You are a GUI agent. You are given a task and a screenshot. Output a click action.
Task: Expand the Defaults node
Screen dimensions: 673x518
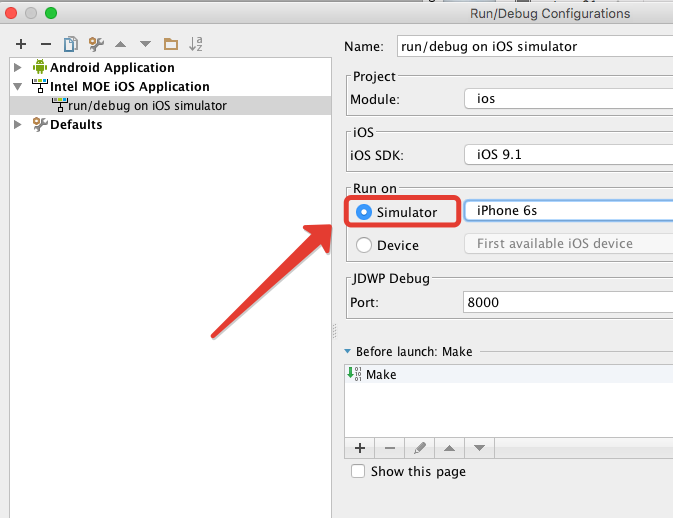[x=18, y=124]
